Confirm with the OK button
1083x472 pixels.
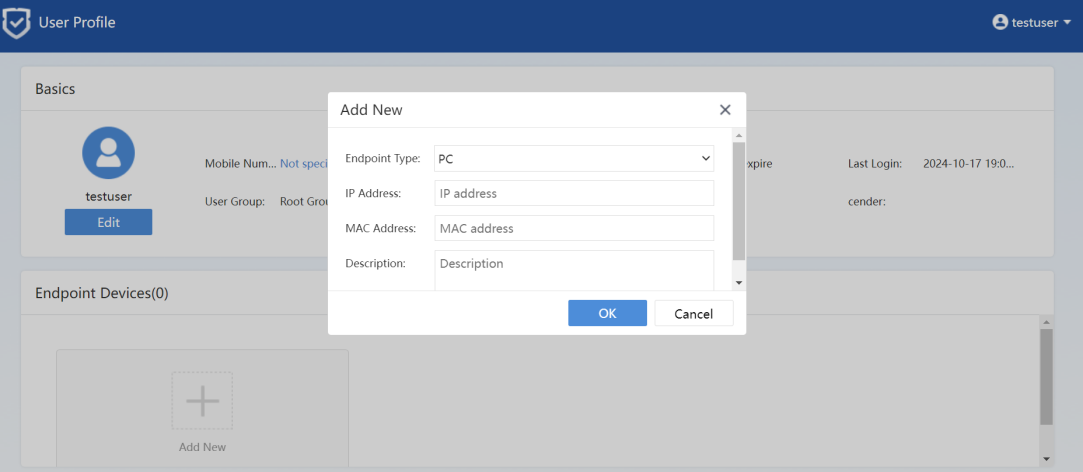coord(607,313)
